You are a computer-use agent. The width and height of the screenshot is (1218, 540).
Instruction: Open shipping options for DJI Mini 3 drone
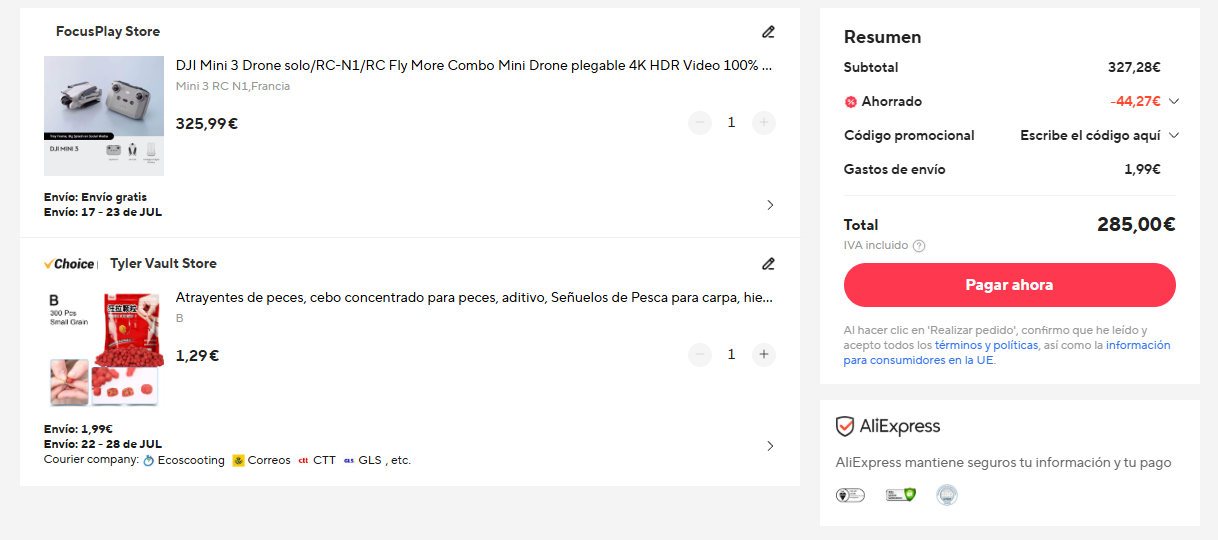(x=770, y=205)
